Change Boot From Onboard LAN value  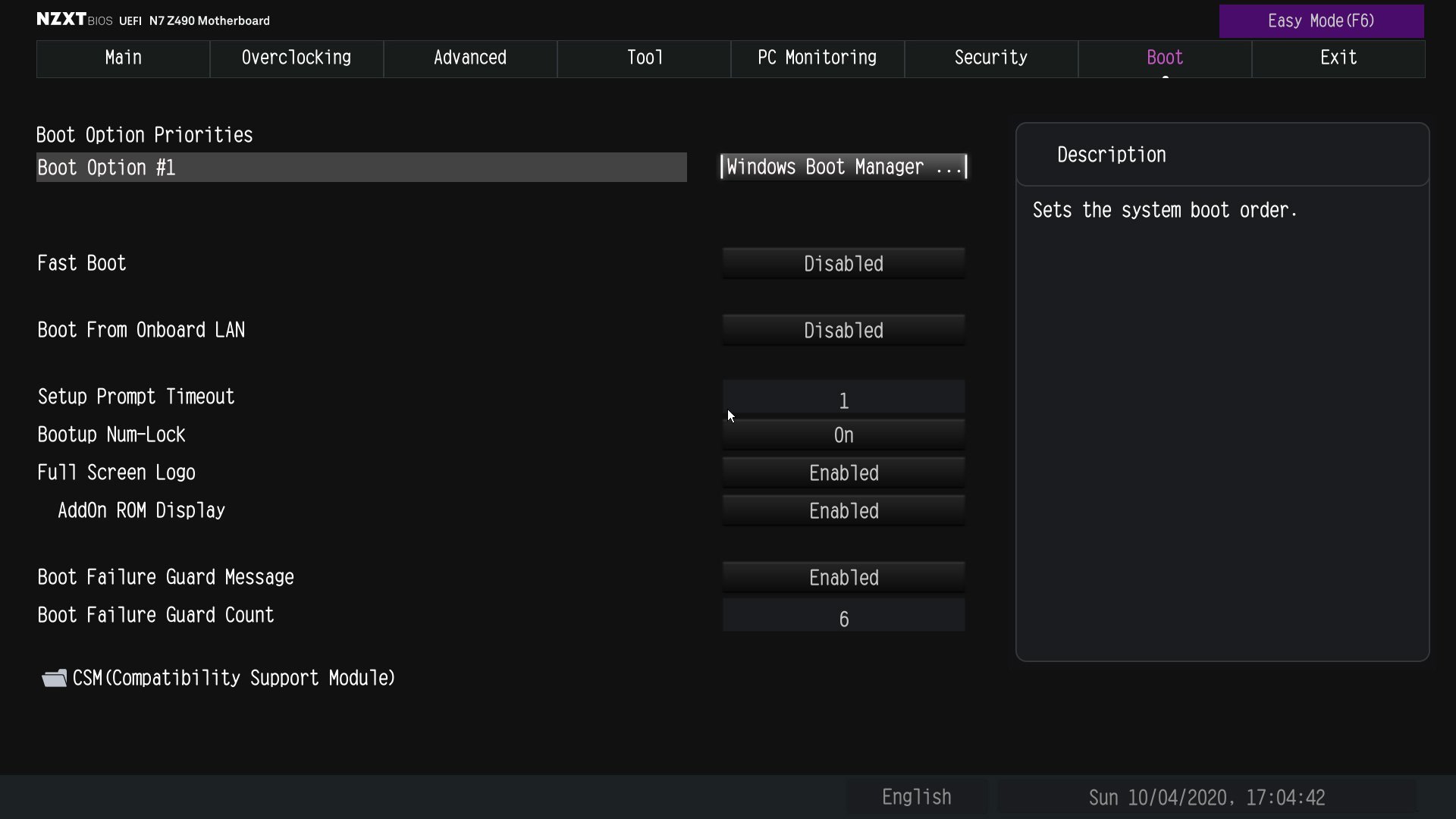(x=843, y=330)
